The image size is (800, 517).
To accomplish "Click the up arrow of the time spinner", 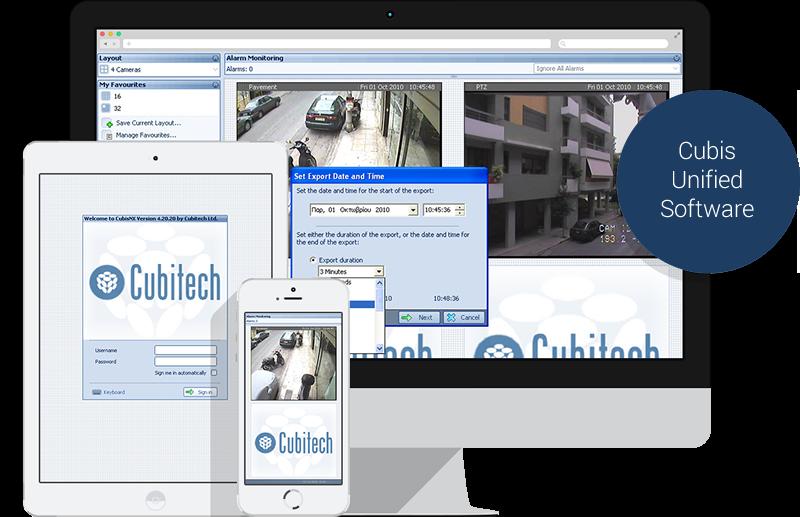I will pos(460,207).
